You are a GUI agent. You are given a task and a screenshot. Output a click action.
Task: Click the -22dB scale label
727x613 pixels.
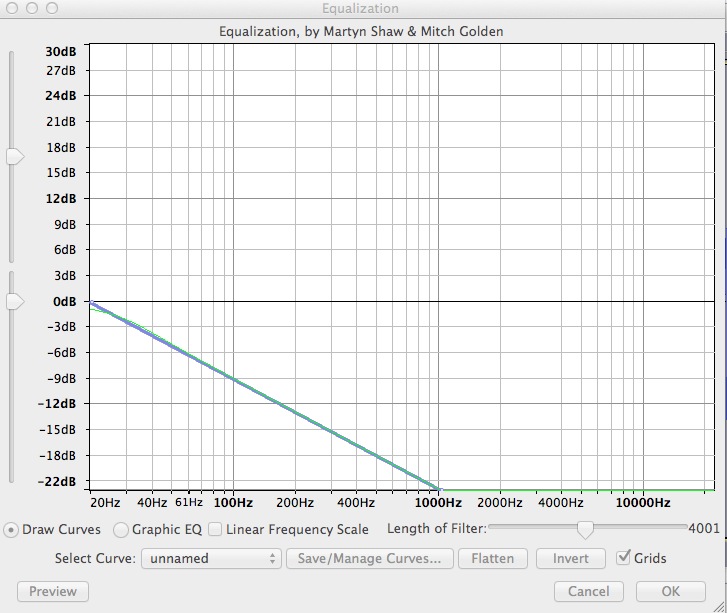tap(57, 482)
